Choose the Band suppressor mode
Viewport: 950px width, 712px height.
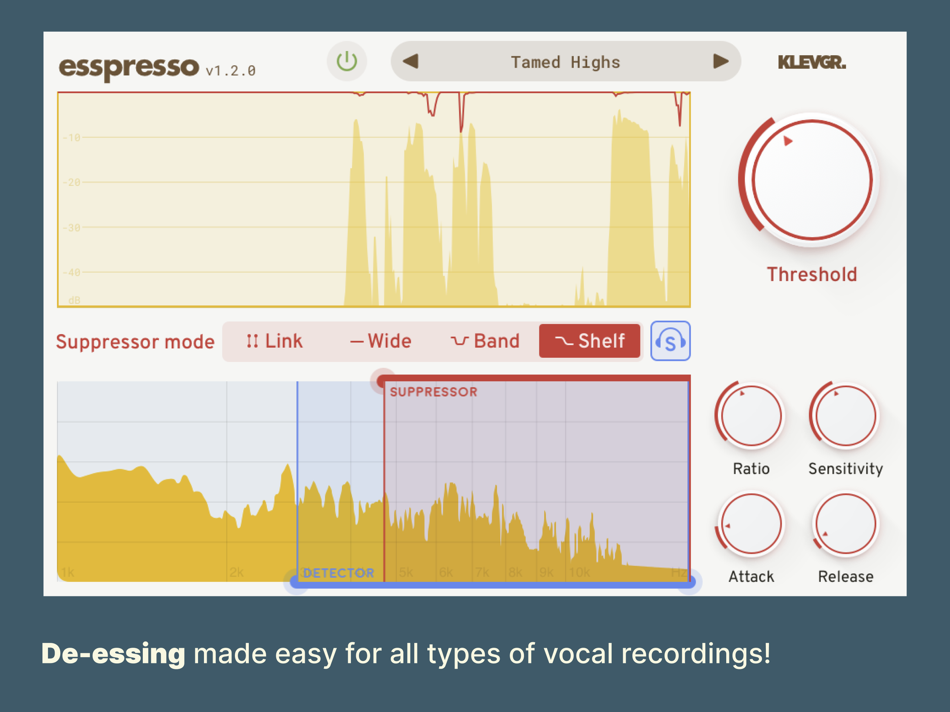[x=485, y=341]
